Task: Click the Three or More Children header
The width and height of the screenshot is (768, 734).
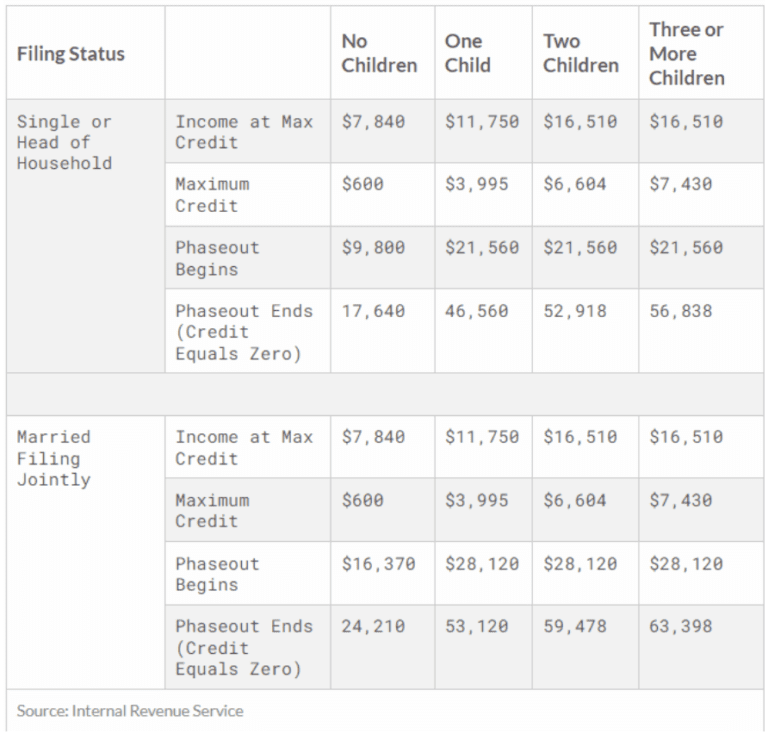Action: tap(686, 53)
